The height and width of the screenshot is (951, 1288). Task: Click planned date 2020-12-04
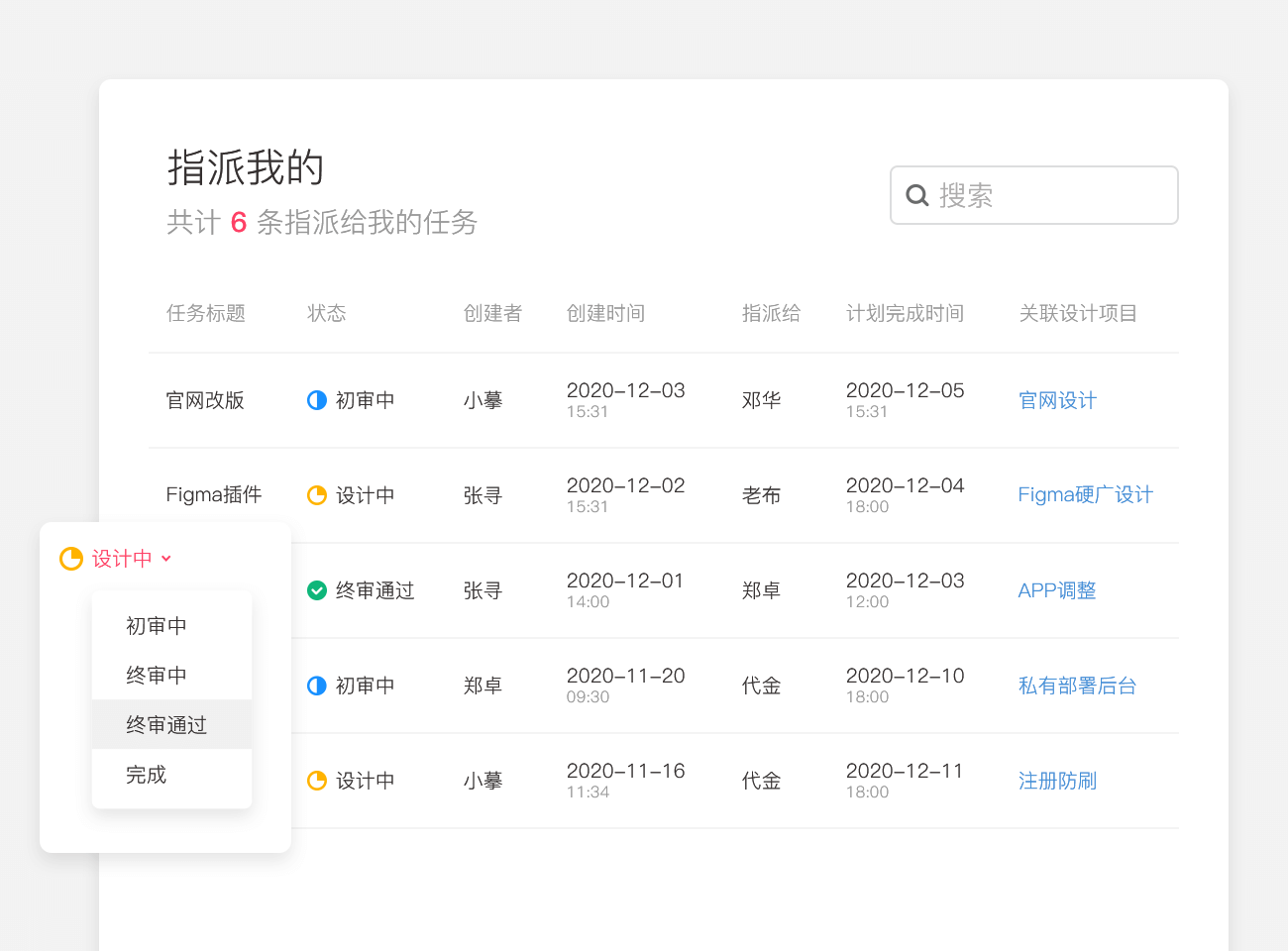pyautogui.click(x=906, y=485)
